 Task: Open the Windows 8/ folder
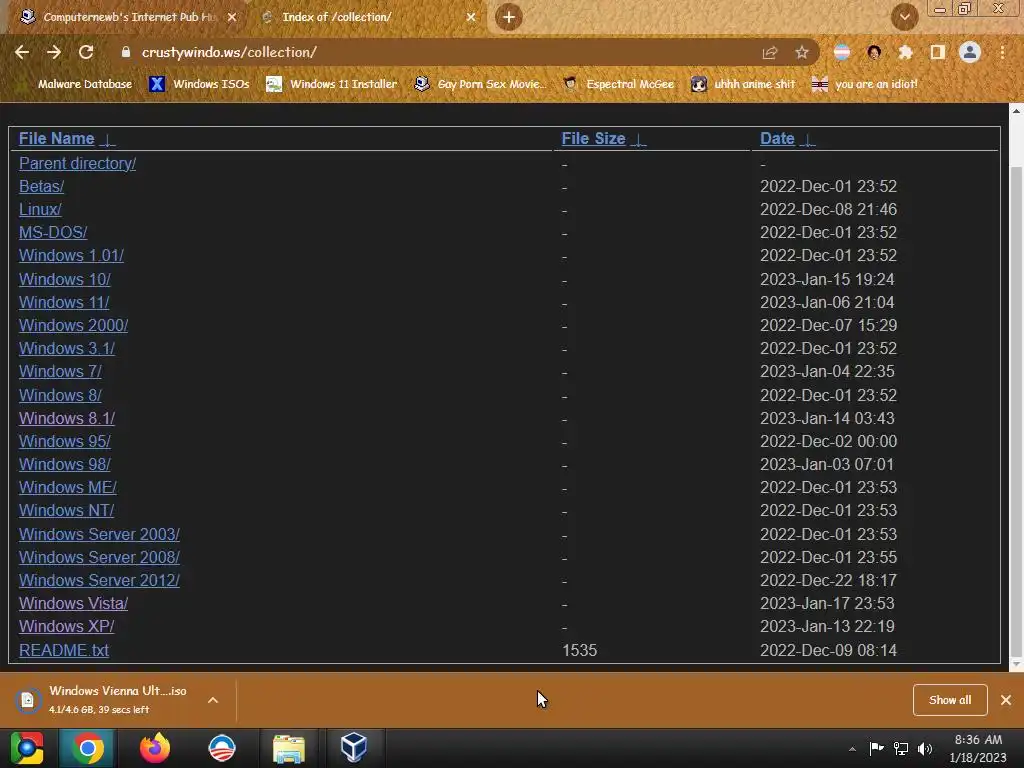coord(60,395)
